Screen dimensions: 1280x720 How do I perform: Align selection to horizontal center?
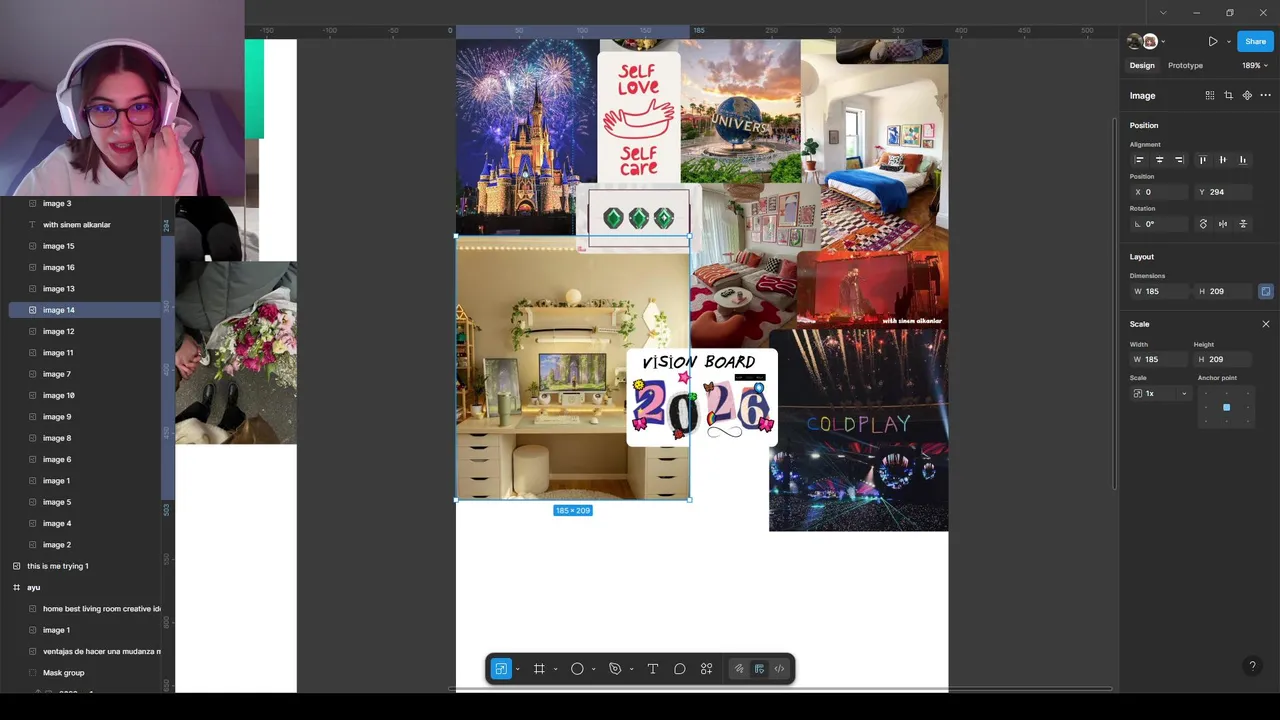[x=1159, y=160]
